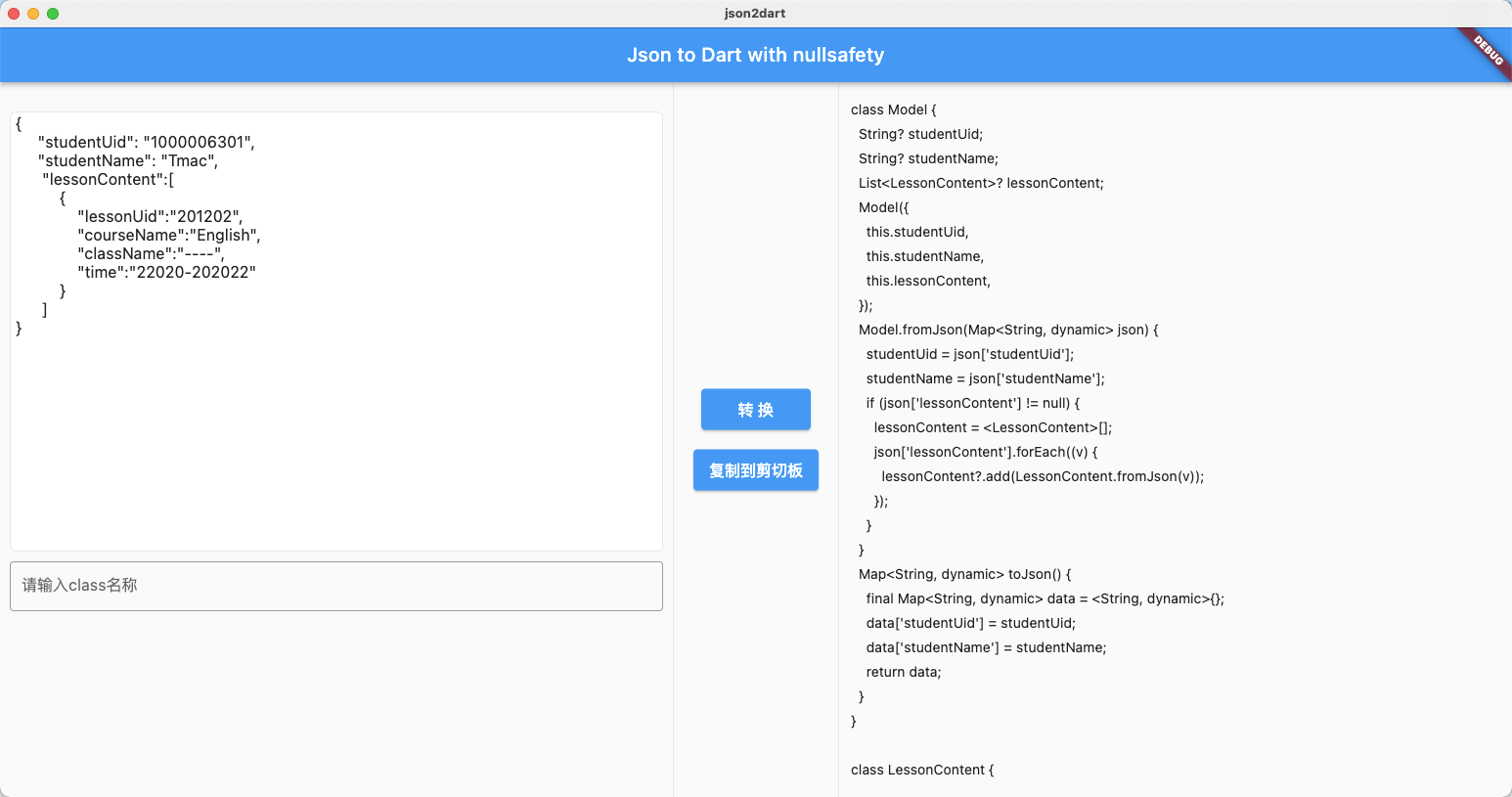
Task: Click the class LessonContent heading in output
Action: (921, 770)
